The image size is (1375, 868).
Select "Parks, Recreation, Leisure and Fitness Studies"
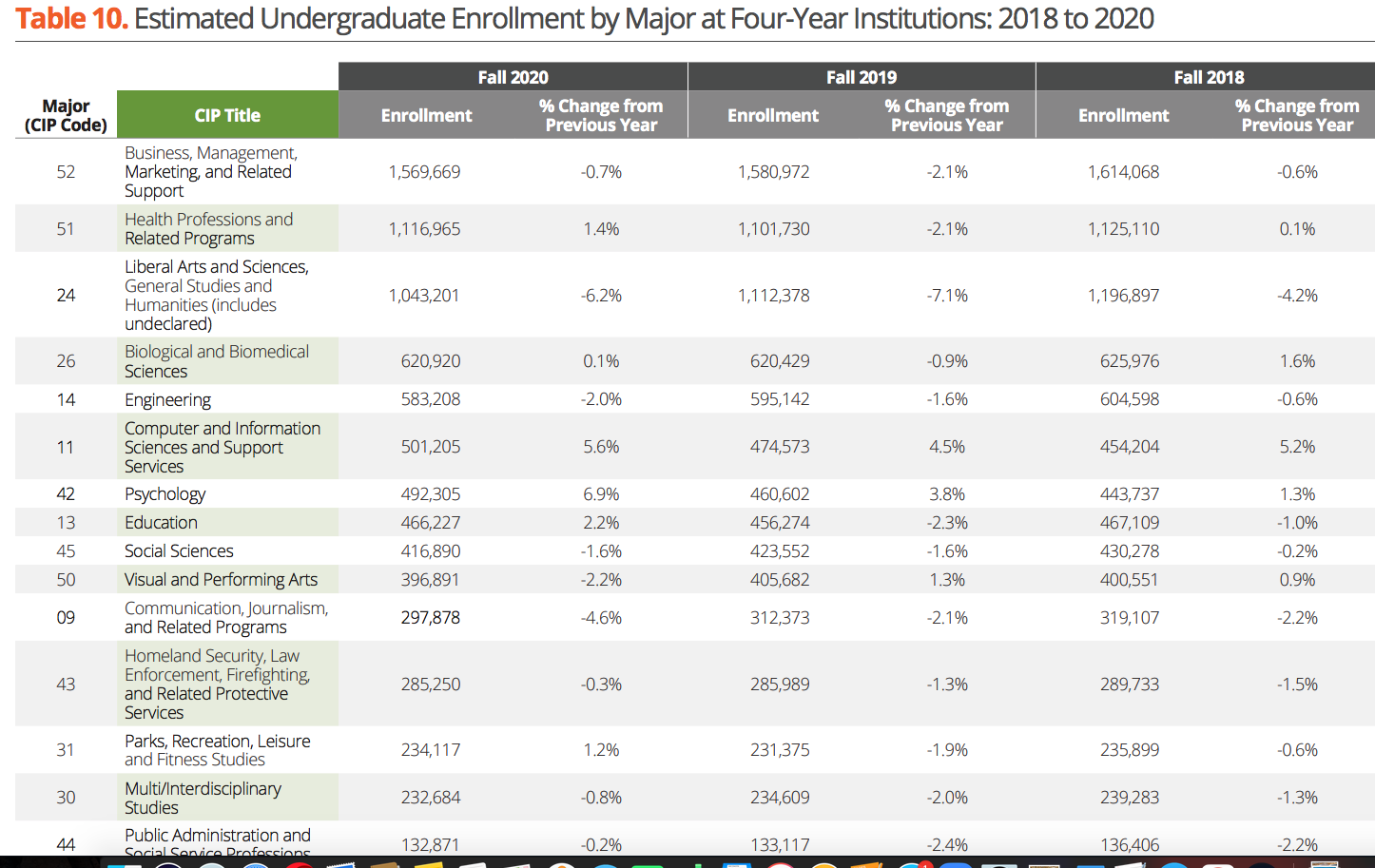pos(218,750)
